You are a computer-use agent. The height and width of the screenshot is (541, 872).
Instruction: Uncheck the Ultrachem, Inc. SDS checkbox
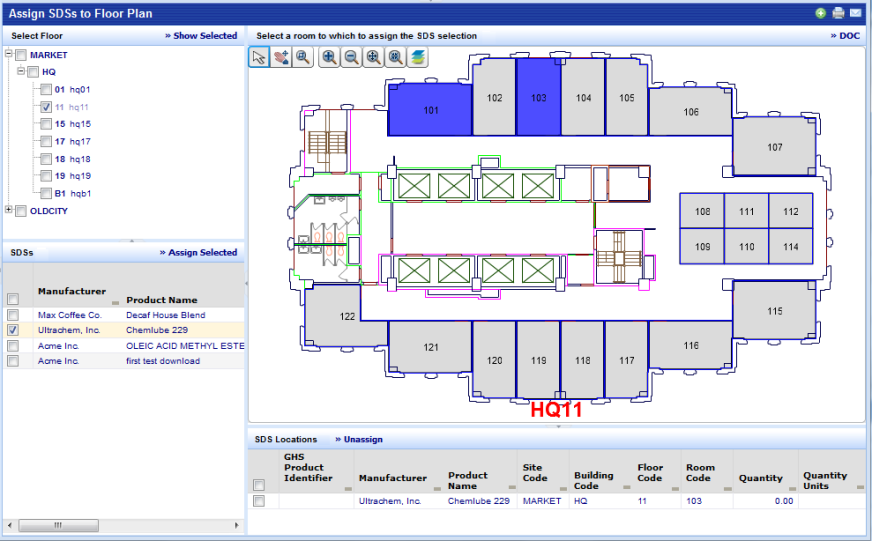13,330
